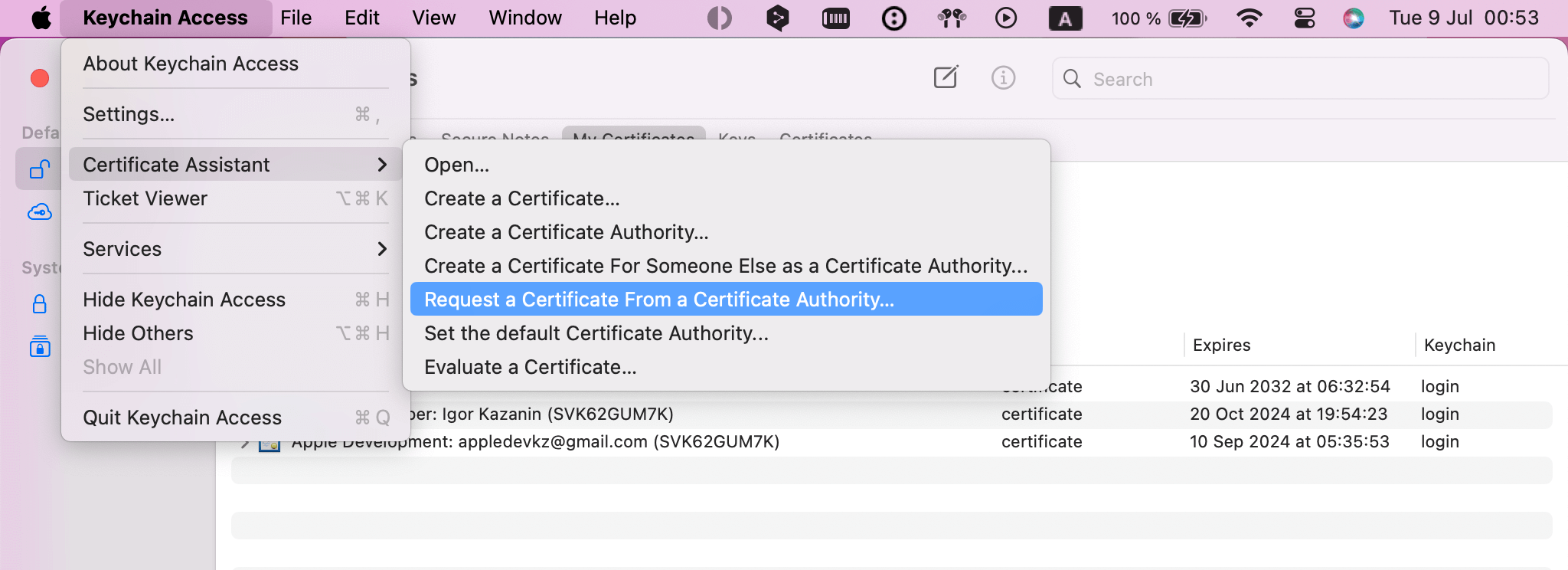Select the System Roots keychain icon

pos(40,346)
